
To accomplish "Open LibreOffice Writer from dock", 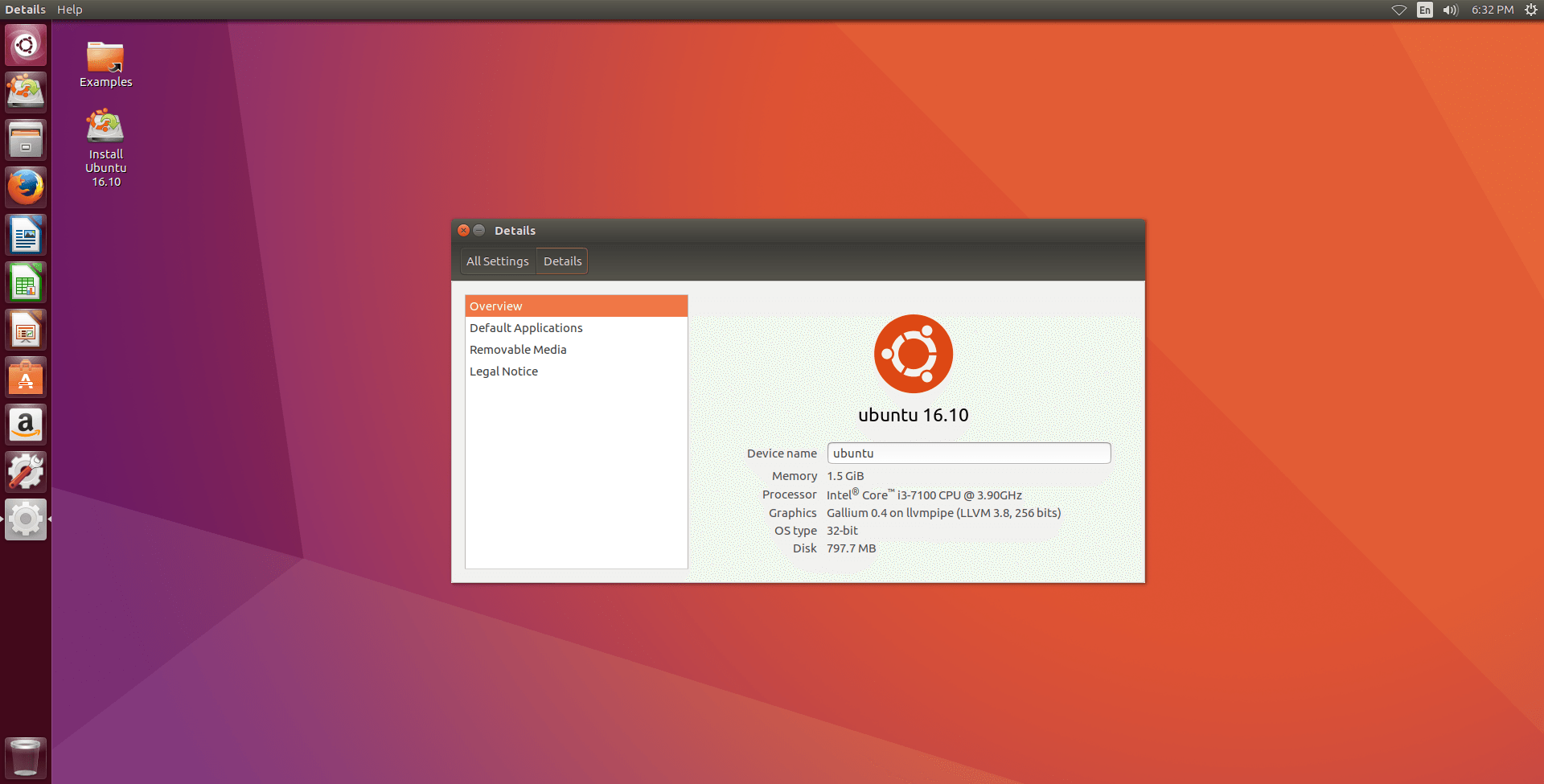I will 26,235.
